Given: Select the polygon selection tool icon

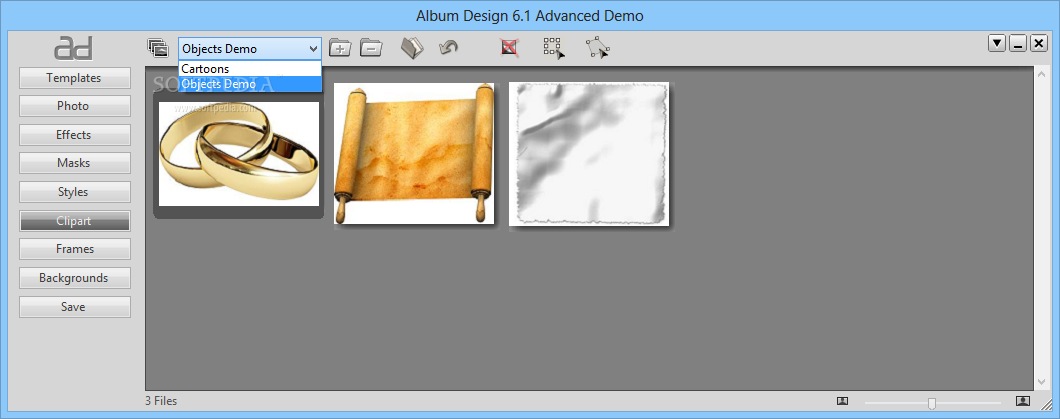Looking at the screenshot, I should (598, 48).
